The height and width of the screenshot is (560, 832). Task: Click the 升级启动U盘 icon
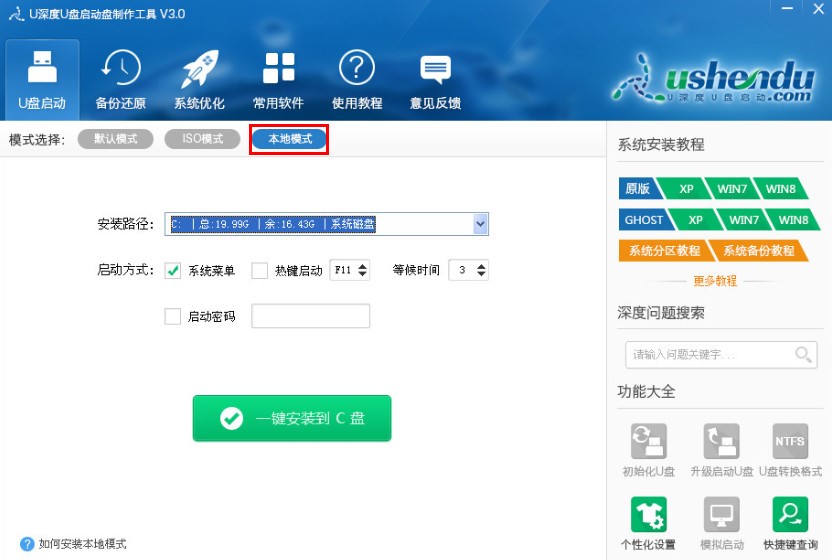point(721,441)
